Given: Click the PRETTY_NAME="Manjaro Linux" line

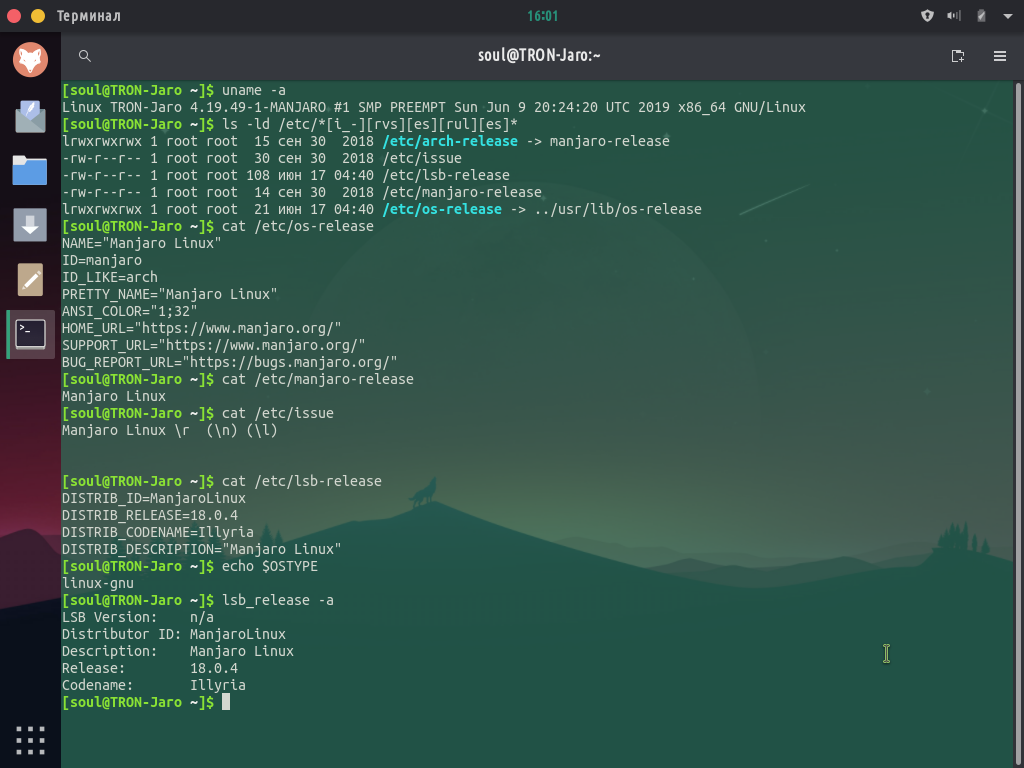Looking at the screenshot, I should tap(170, 294).
